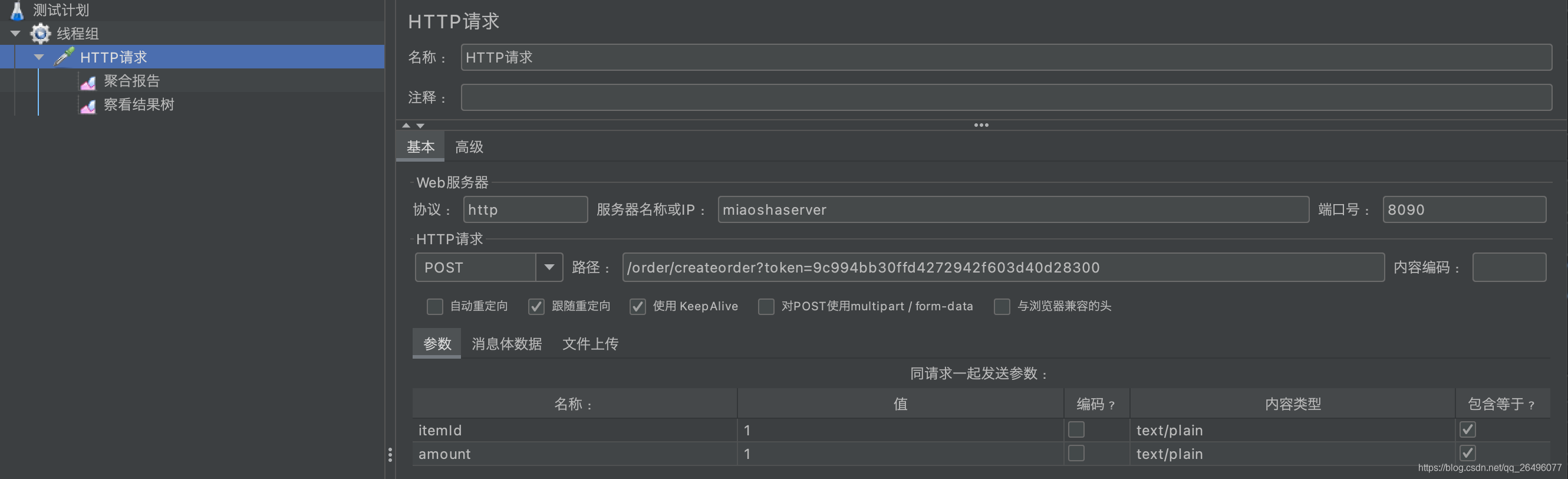1568x479 pixels.
Task: Click the server name field miaoshaserver
Action: [1013, 209]
